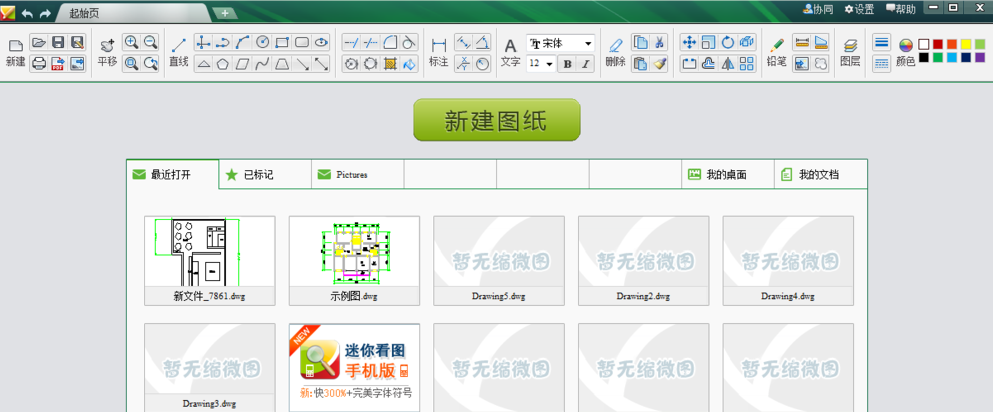Click the Print icon in toolbar

(39, 64)
